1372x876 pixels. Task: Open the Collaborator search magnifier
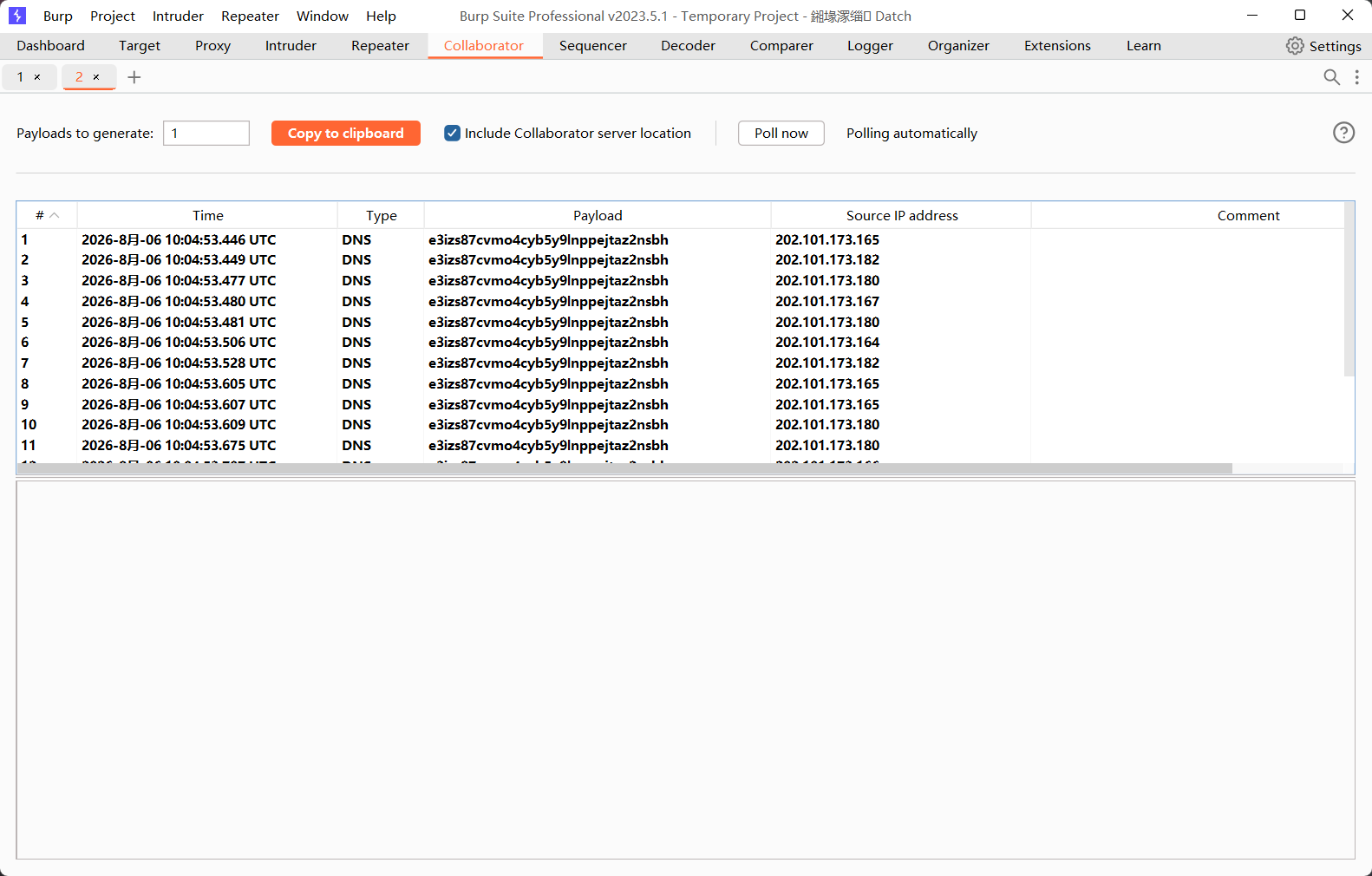(x=1332, y=77)
